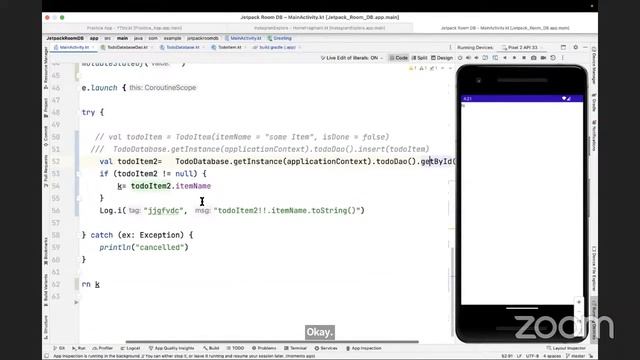Switch editor to Split view
Screen dimensions: 640x360
coord(419,58)
